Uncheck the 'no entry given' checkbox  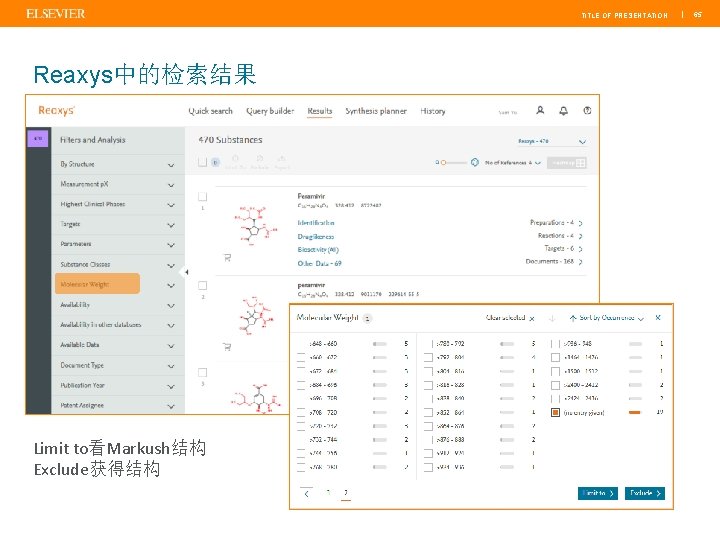555,412
